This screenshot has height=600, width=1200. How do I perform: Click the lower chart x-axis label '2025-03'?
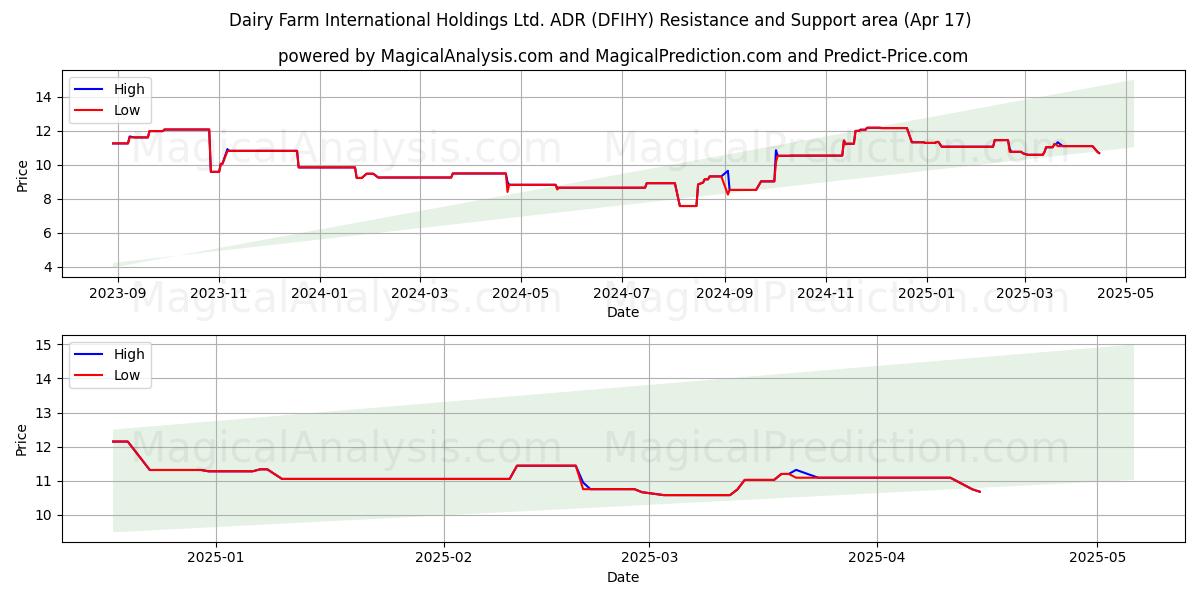649,560
